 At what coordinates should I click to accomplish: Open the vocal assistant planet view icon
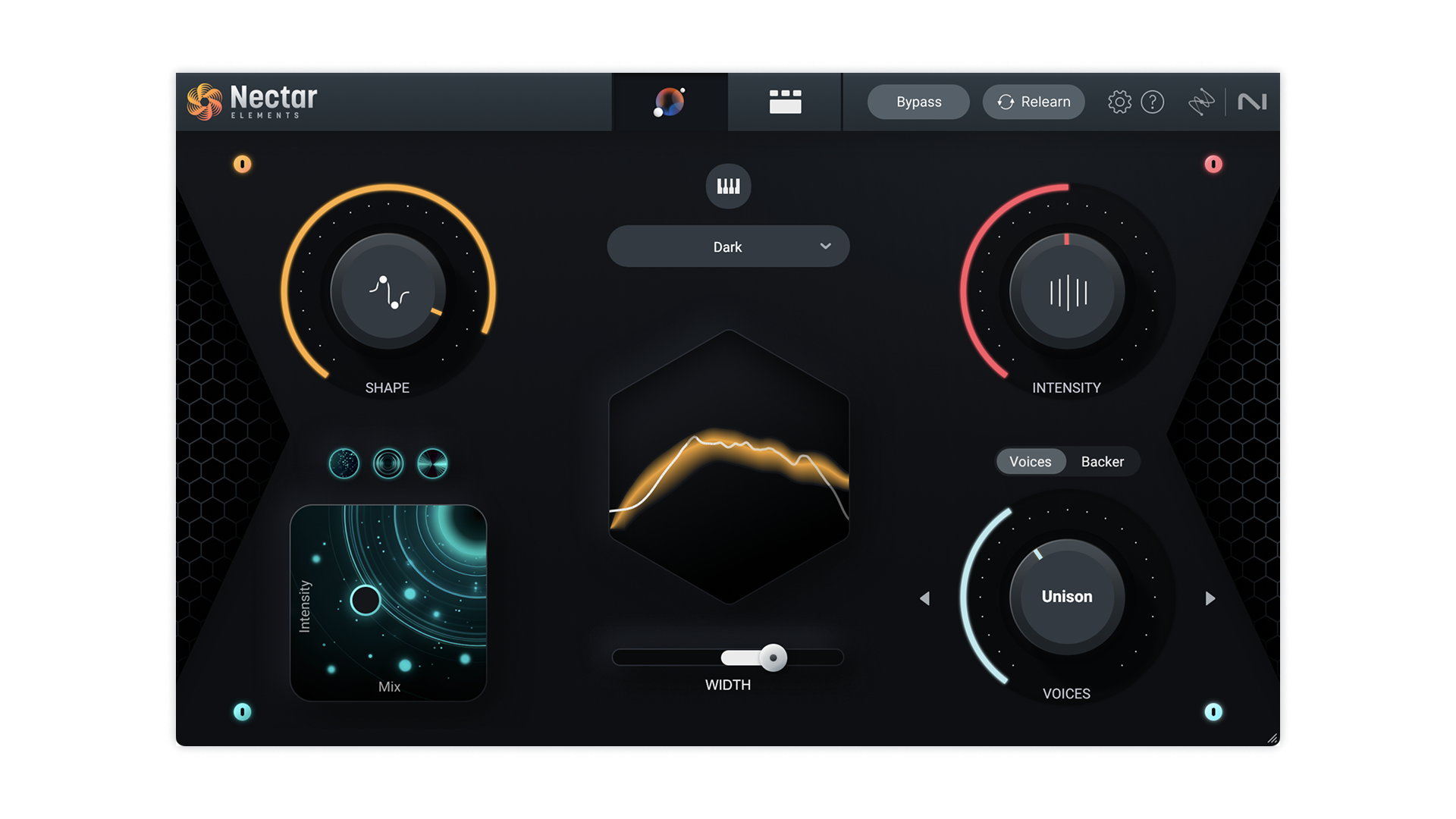(670, 101)
